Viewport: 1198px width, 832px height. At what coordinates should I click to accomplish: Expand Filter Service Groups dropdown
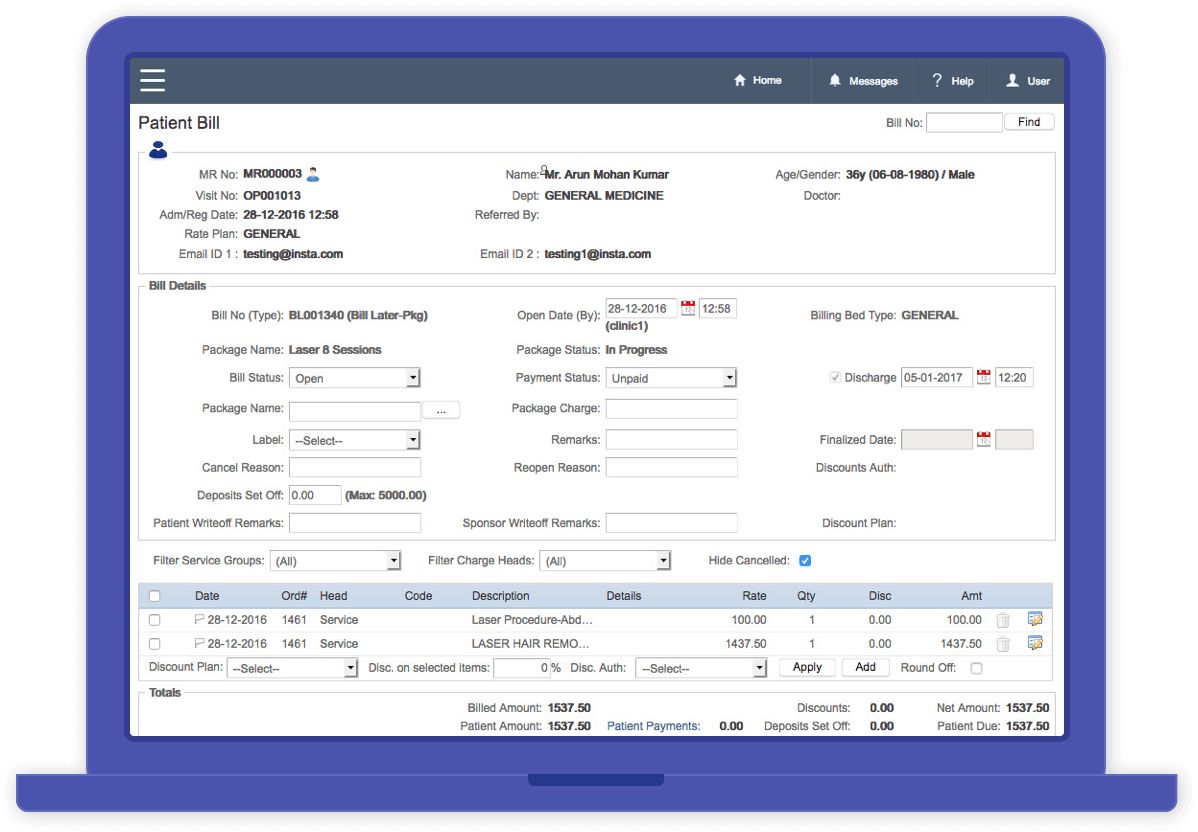click(x=335, y=561)
